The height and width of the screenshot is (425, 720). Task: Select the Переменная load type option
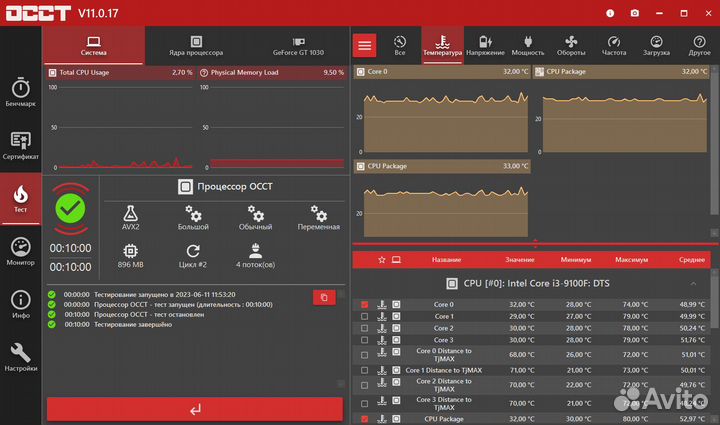point(319,218)
